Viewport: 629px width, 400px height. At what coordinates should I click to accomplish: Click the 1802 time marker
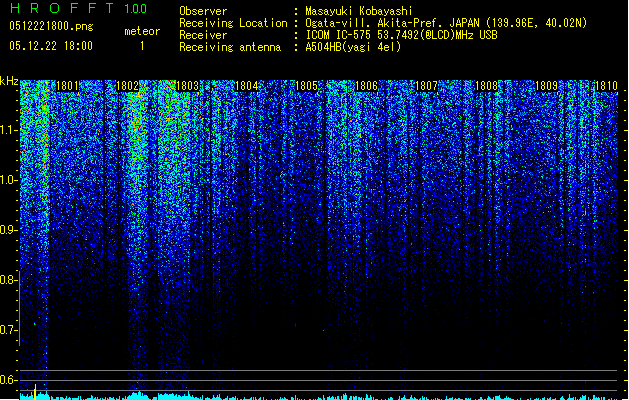click(127, 86)
